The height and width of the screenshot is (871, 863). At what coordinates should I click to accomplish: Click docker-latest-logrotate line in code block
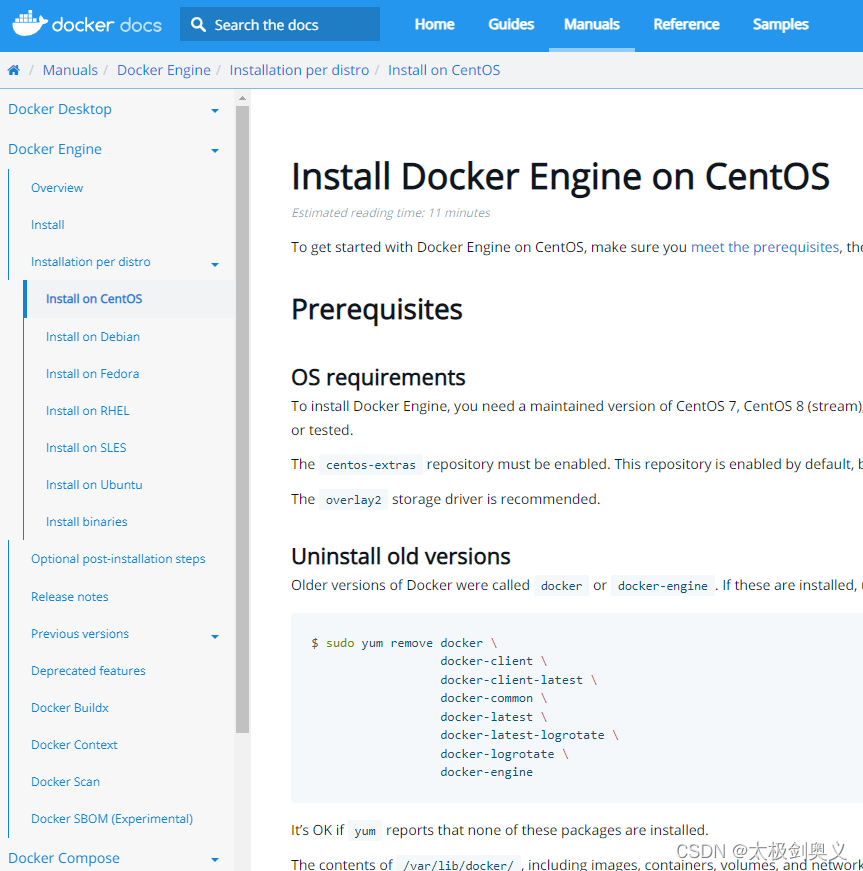[529, 735]
